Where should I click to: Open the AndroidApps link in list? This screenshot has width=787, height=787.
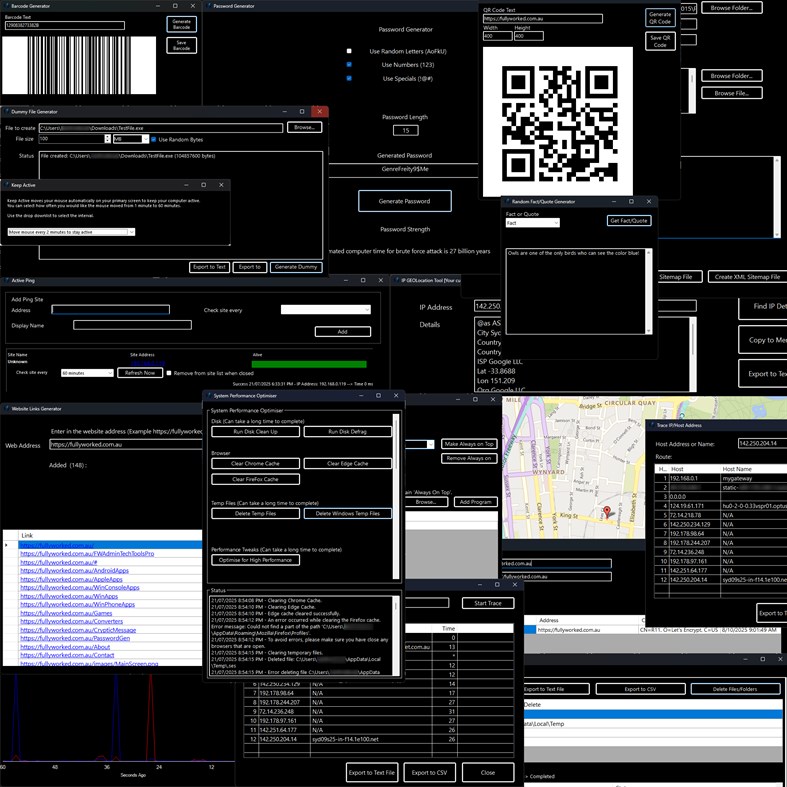(74, 571)
